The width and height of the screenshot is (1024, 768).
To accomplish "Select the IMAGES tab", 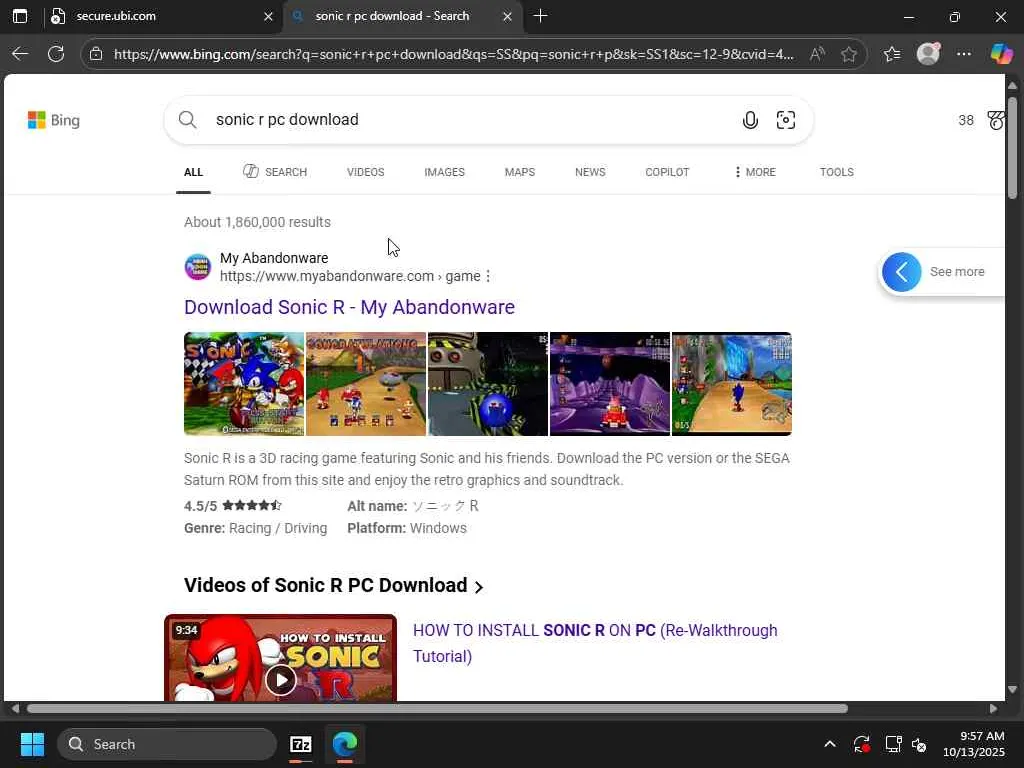I will pyautogui.click(x=444, y=172).
